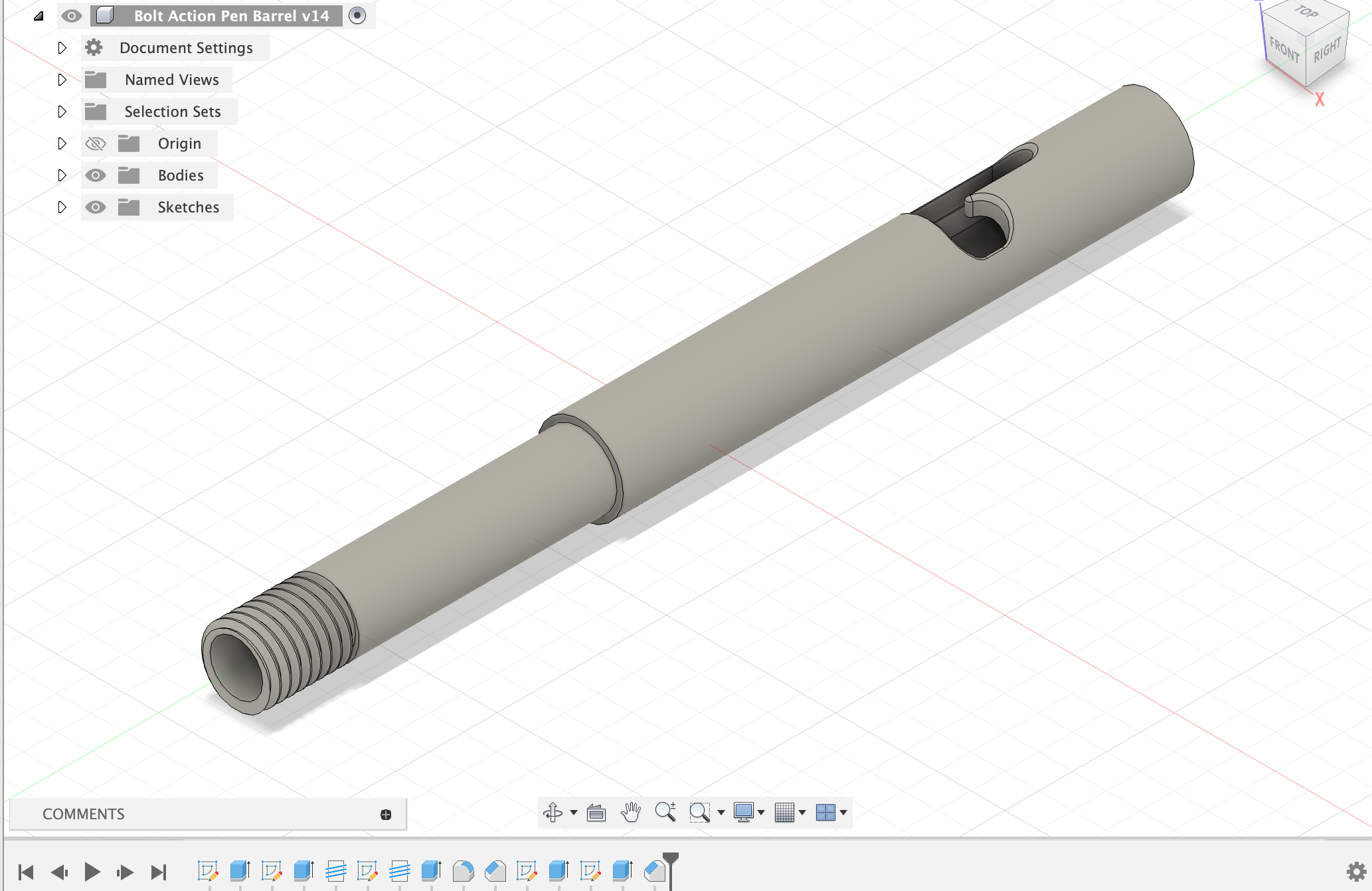
Task: Click the Look At tool icon
Action: [596, 812]
